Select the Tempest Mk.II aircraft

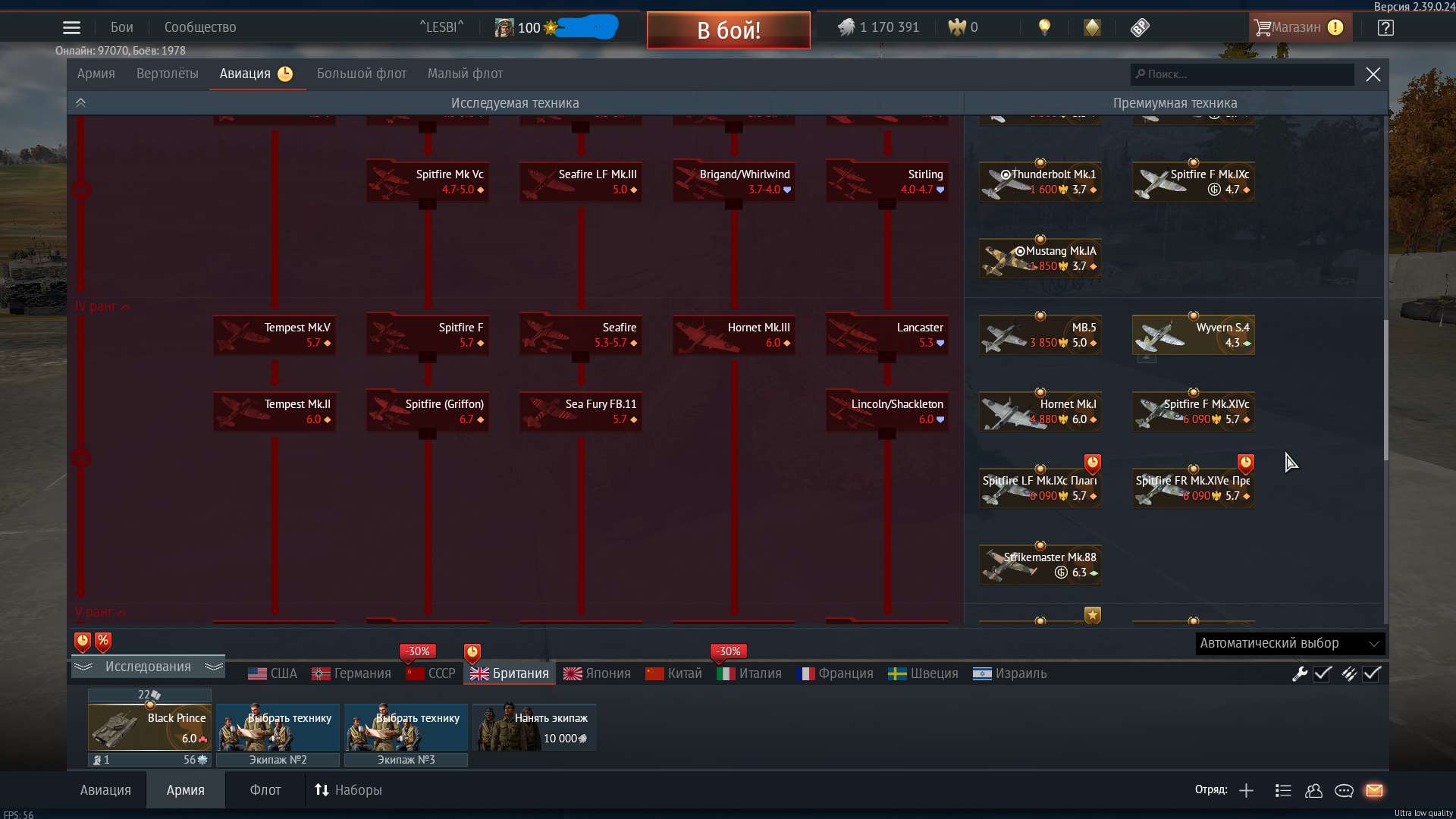point(274,411)
